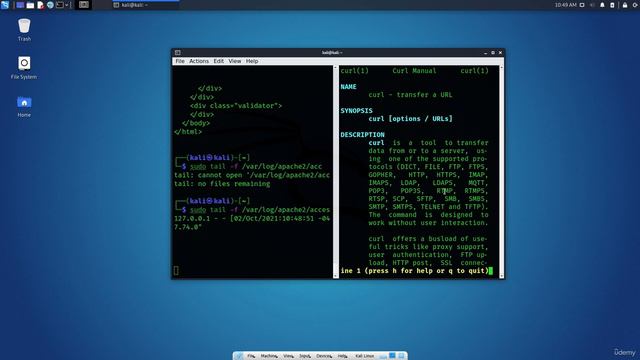Click the lock screen icon
Viewport: 640px width, 360px height.
(625, 5)
